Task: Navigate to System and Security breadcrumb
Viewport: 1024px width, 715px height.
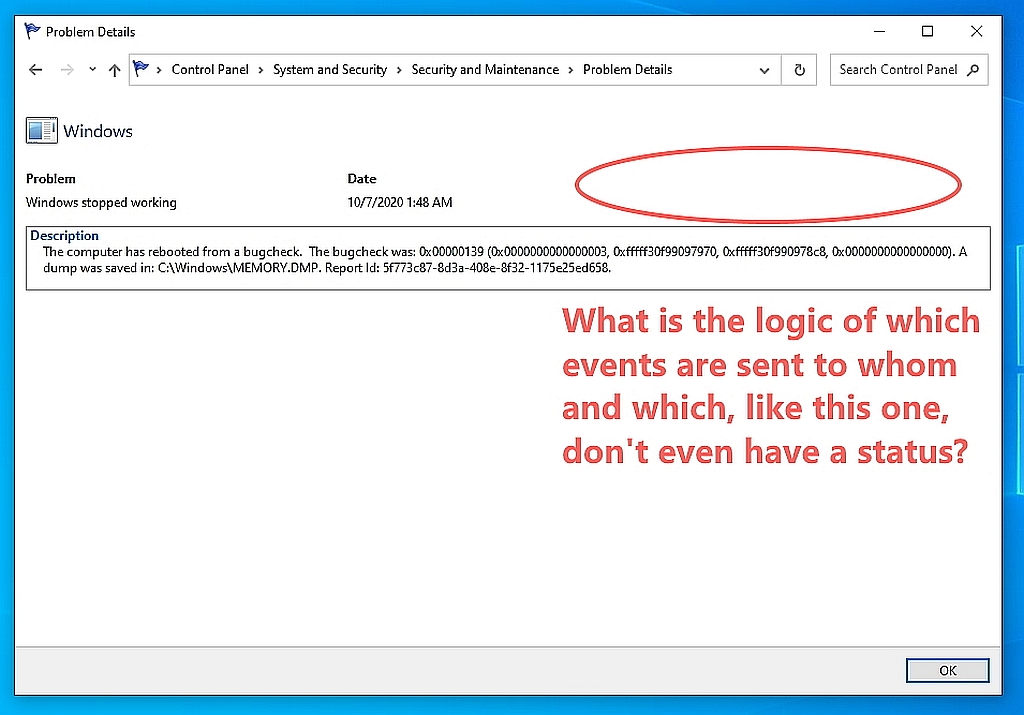Action: point(330,69)
